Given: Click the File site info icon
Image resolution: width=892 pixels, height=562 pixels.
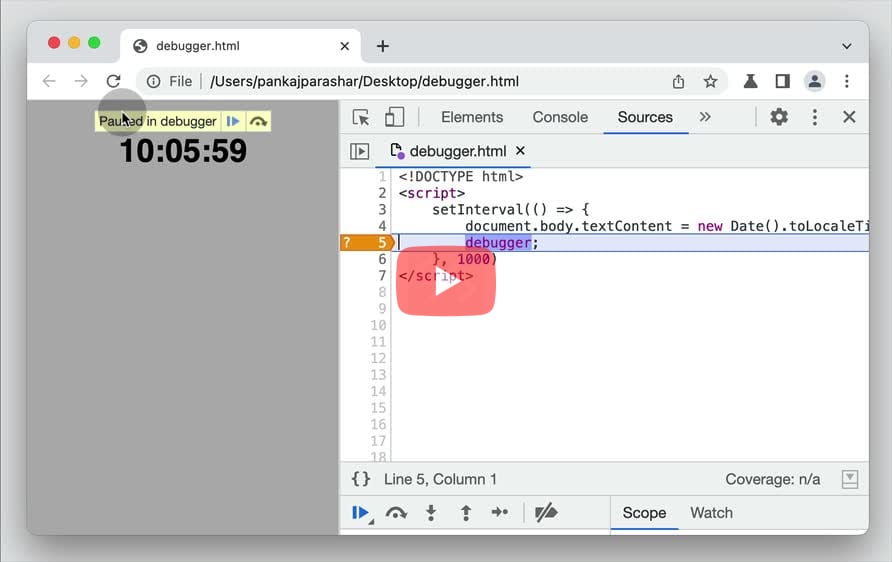Looking at the screenshot, I should (154, 81).
